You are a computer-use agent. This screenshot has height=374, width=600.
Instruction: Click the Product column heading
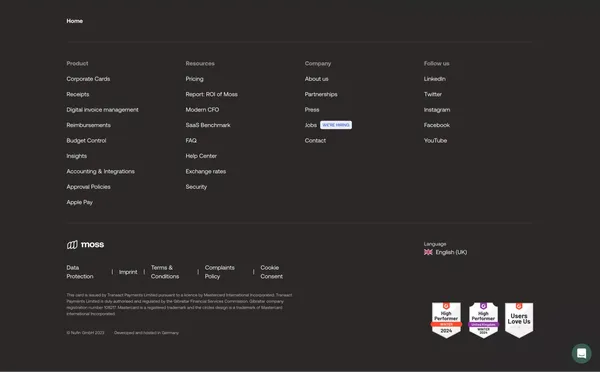[x=77, y=64]
